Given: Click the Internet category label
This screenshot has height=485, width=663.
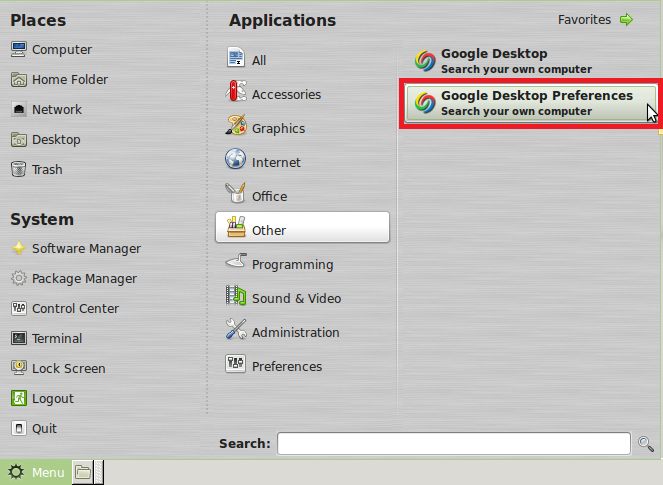Looking at the screenshot, I should point(276,162).
